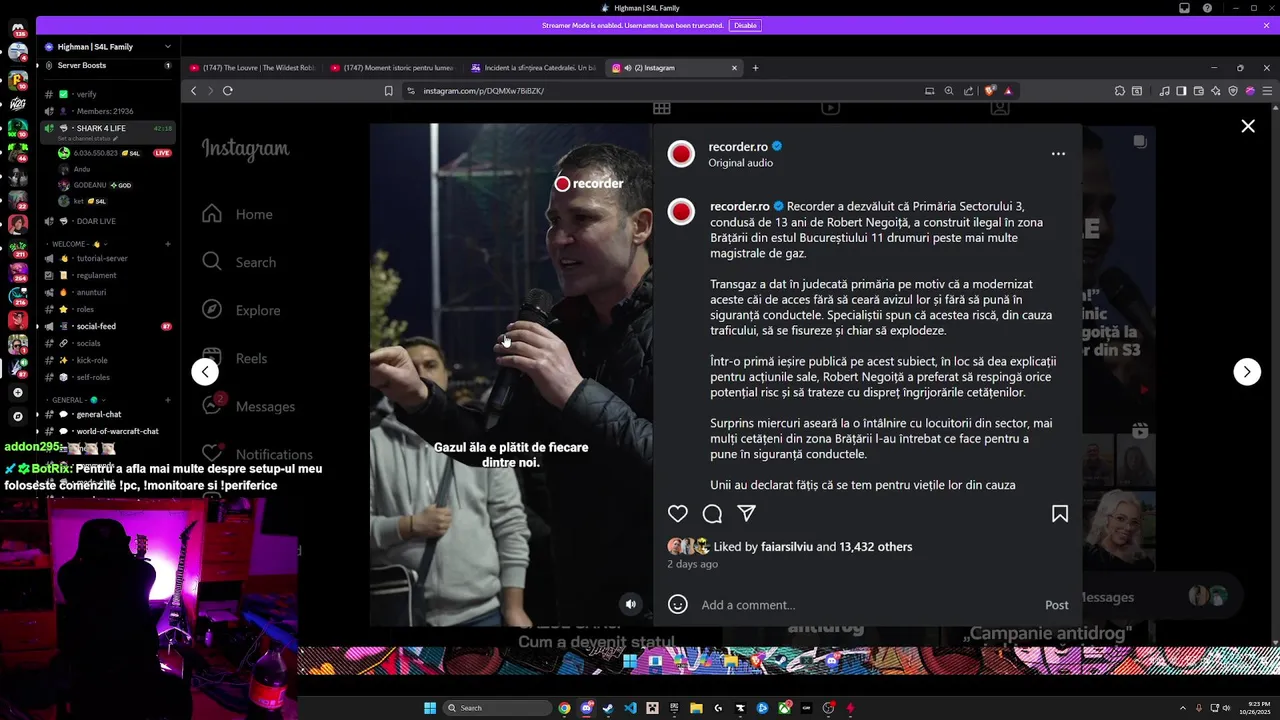Open the browser hamburger menu
Screen dimensions: 1280x720
pyautogui.click(x=1268, y=91)
